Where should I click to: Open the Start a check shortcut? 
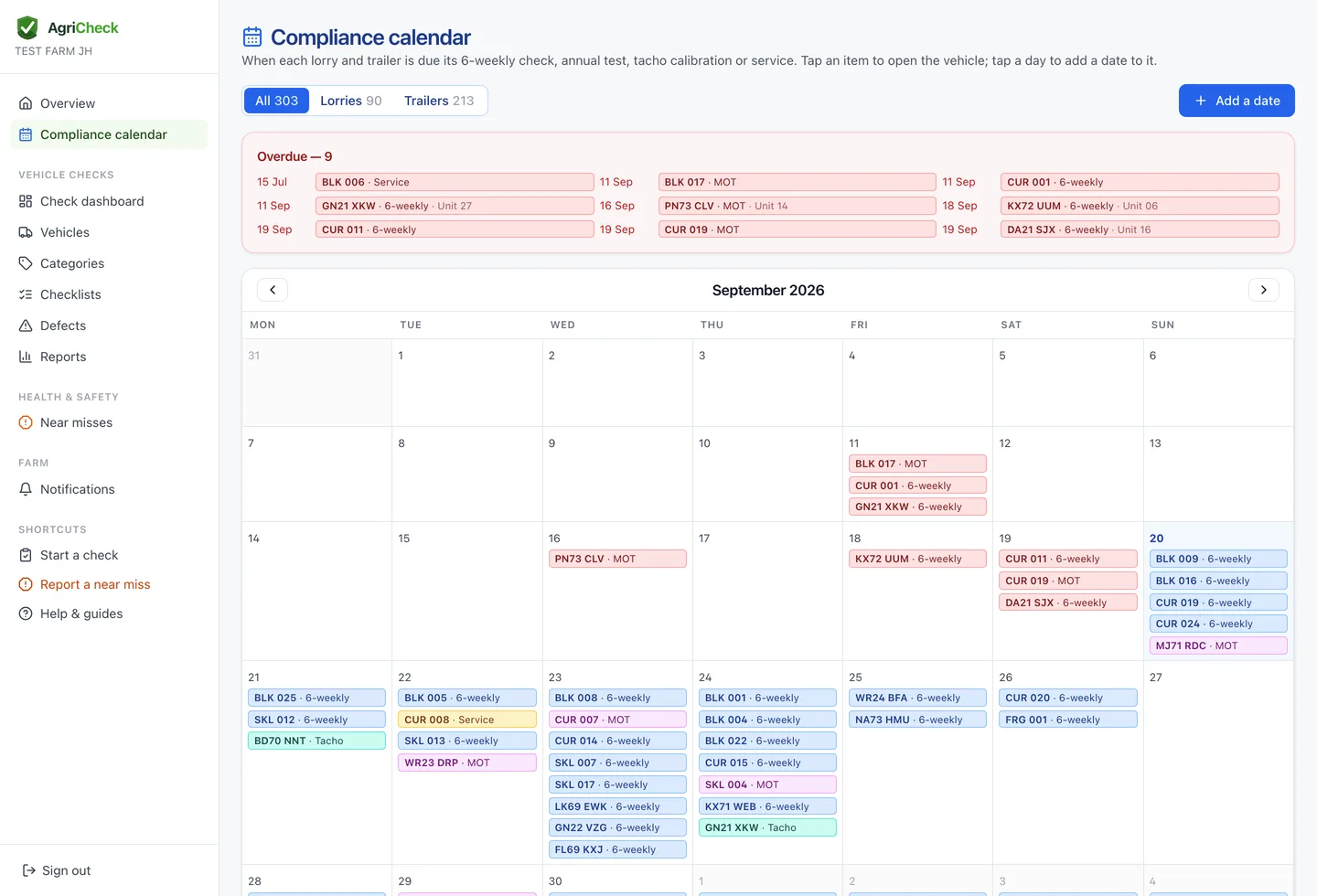click(x=110, y=555)
